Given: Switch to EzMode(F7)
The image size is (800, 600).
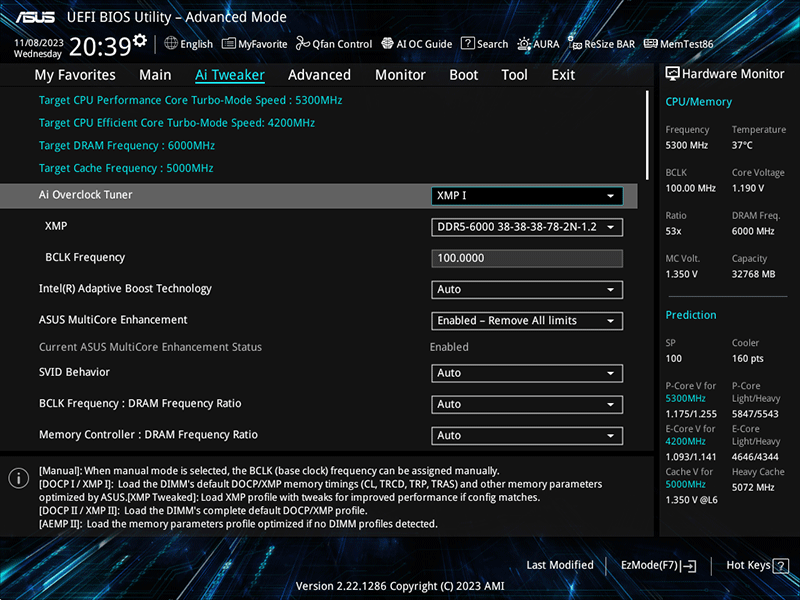Looking at the screenshot, I should [658, 565].
